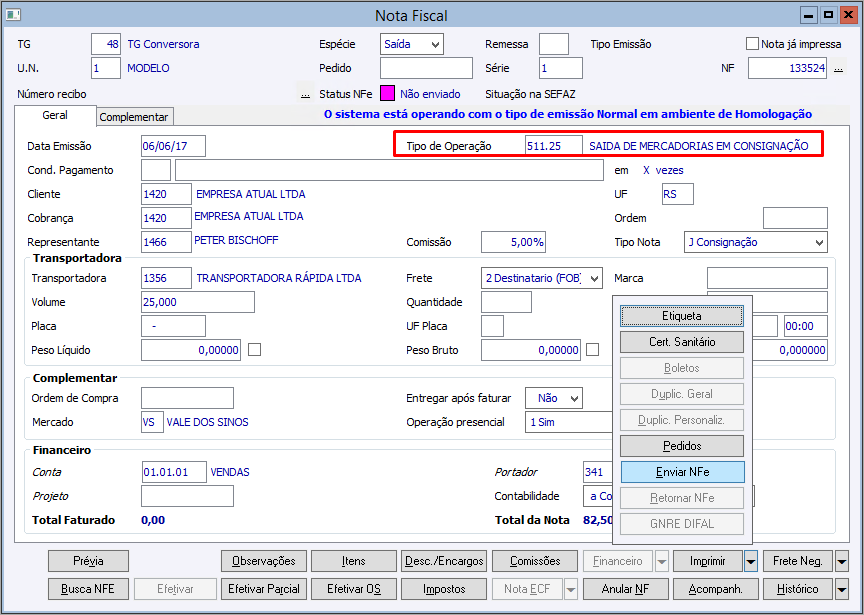
Task: Open the Frete dropdown '2 Destinatario (FOB)'
Action: pyautogui.click(x=542, y=278)
